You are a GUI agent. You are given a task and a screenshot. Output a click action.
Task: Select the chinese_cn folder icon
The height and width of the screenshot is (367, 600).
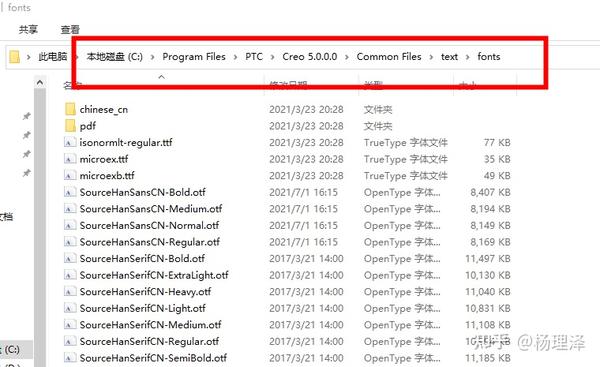point(70,109)
